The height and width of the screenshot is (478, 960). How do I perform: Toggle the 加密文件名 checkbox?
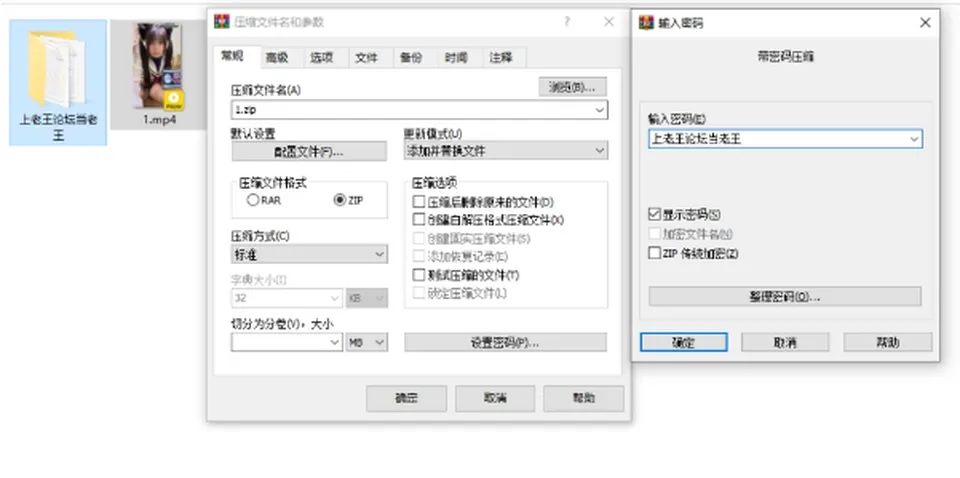pyautogui.click(x=654, y=234)
